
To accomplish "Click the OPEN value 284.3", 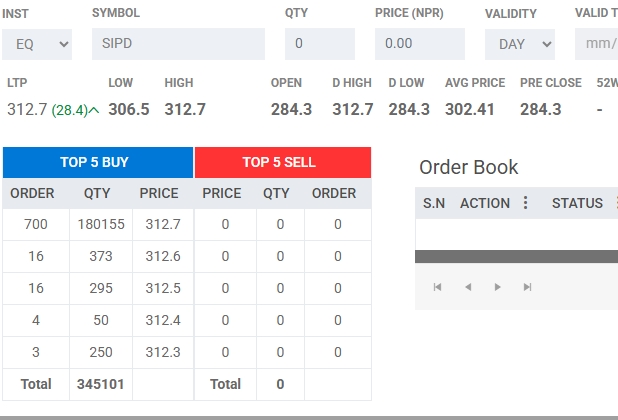I will [x=291, y=109].
